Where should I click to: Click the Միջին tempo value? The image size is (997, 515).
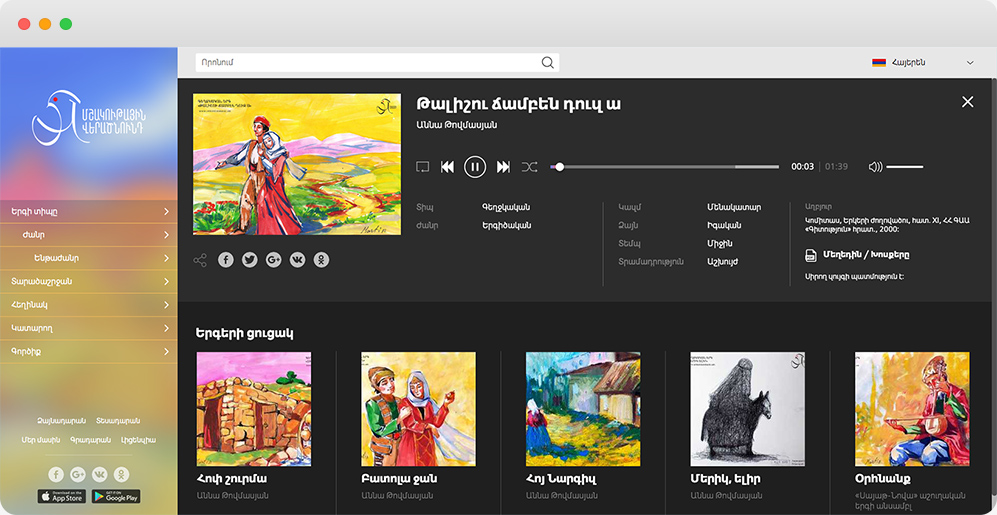pos(719,244)
